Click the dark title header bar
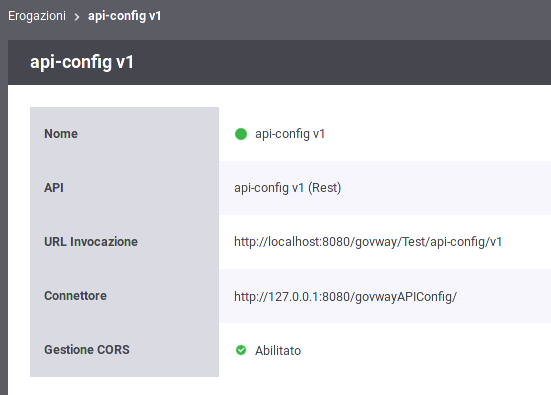Screen dimensions: 551x395 (279, 62)
